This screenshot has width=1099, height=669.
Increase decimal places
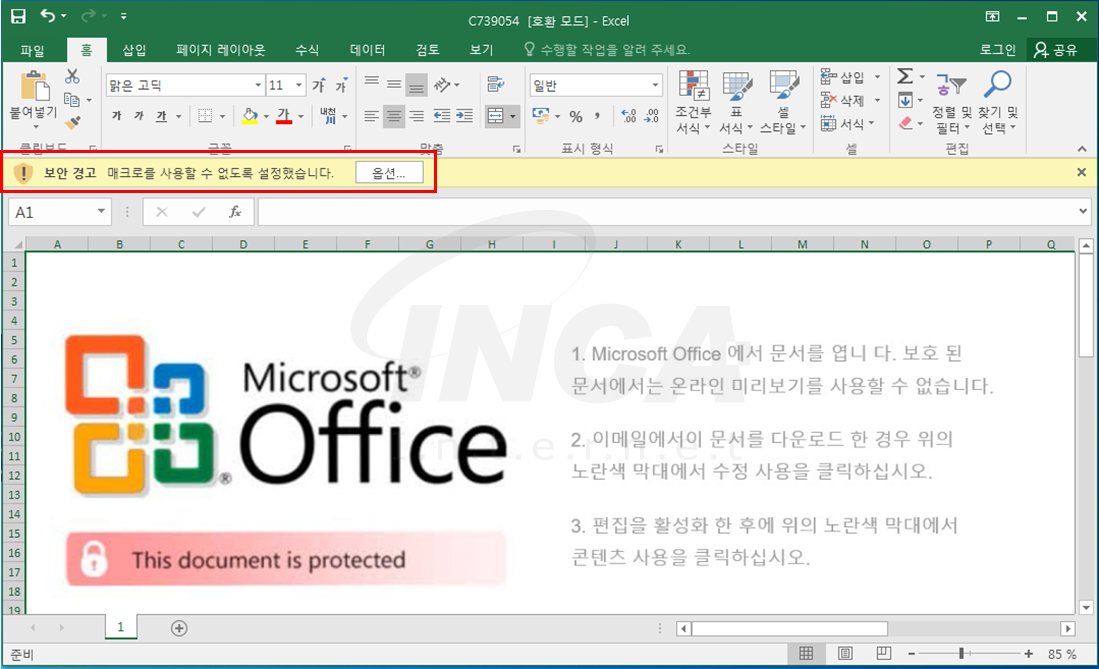tap(629, 116)
